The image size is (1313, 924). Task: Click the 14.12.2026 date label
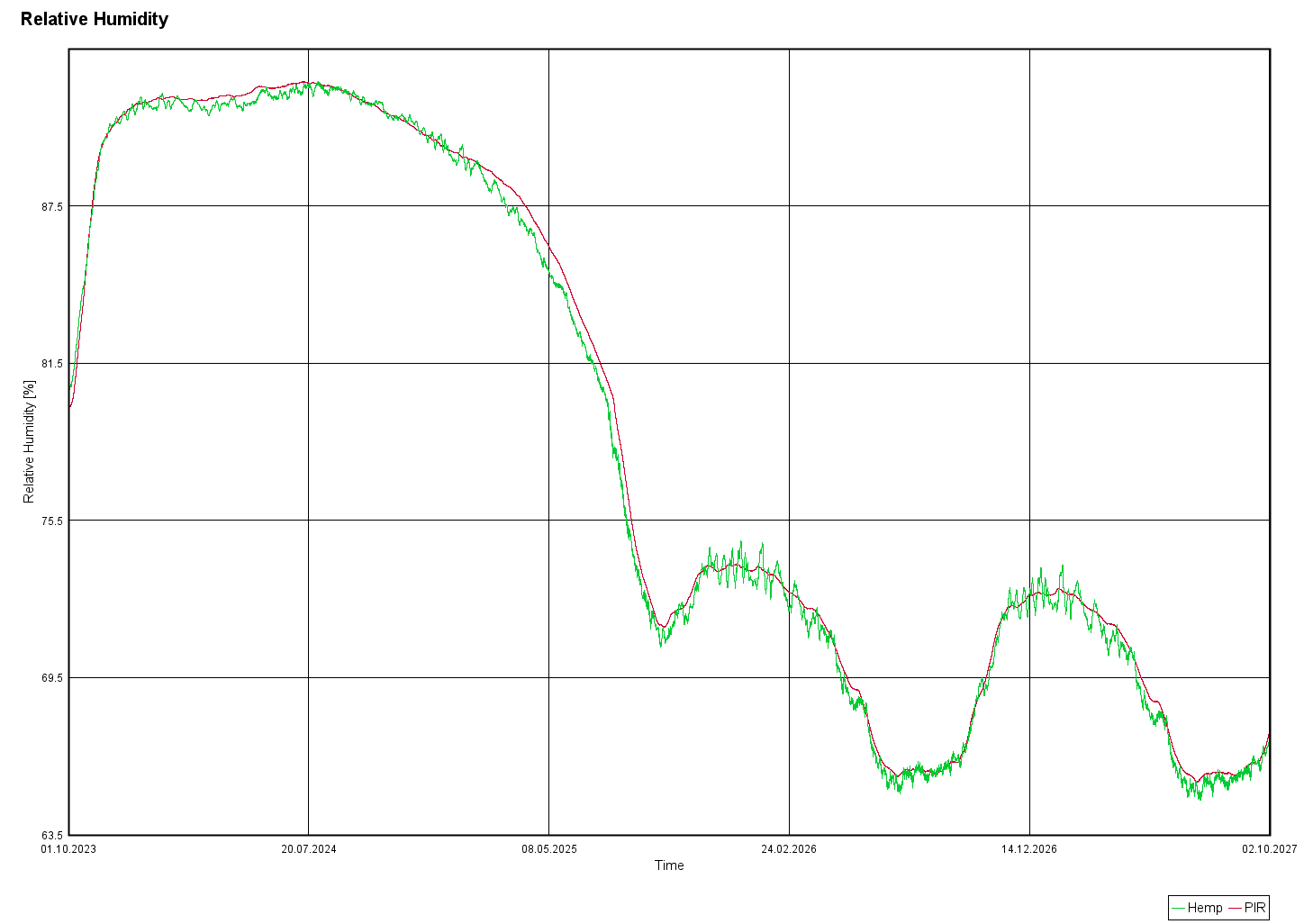(1029, 849)
